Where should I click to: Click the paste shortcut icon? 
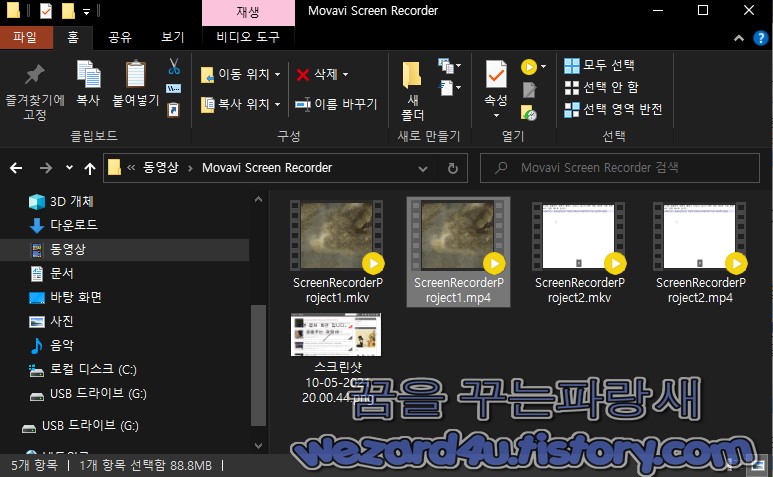click(x=174, y=109)
